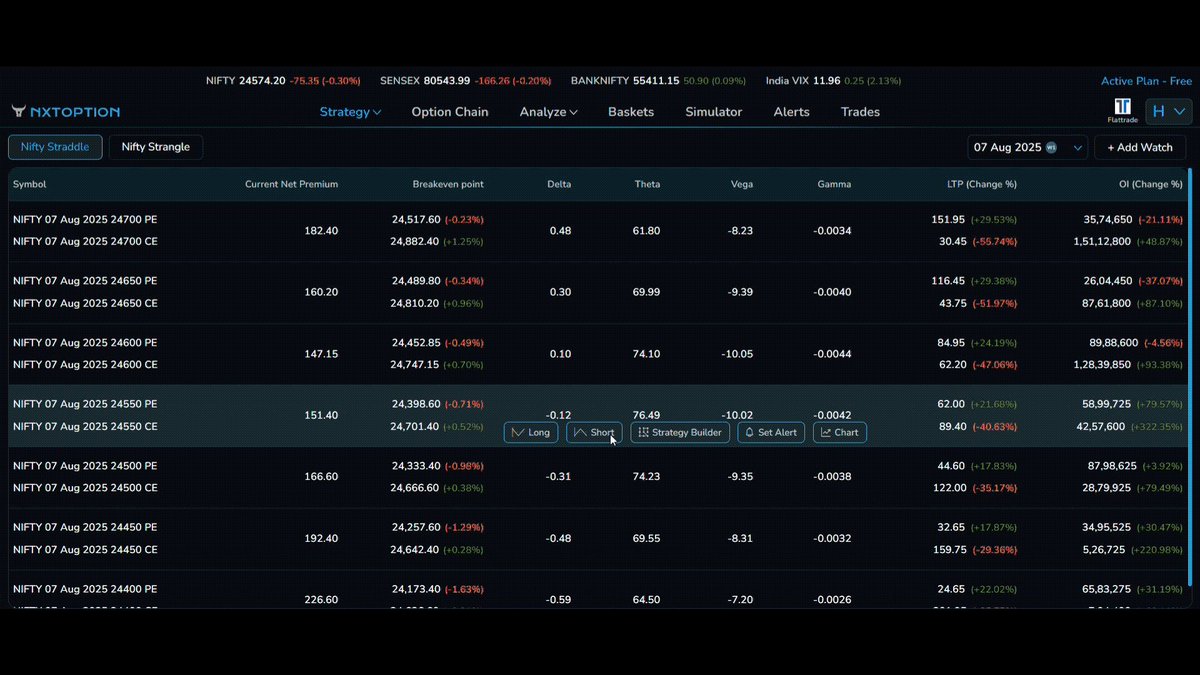Click breakeven value 24,747.15
This screenshot has height=675, width=1200.
click(x=415, y=365)
